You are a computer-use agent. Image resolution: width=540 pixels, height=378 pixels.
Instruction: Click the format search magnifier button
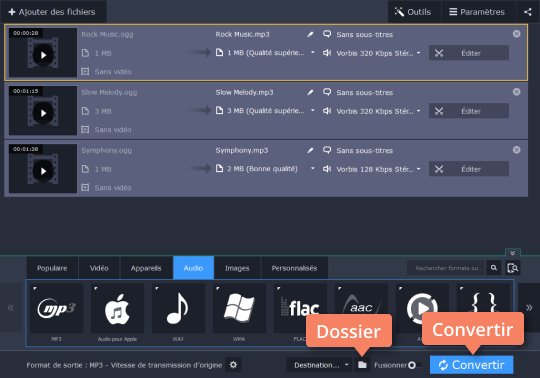coord(494,268)
